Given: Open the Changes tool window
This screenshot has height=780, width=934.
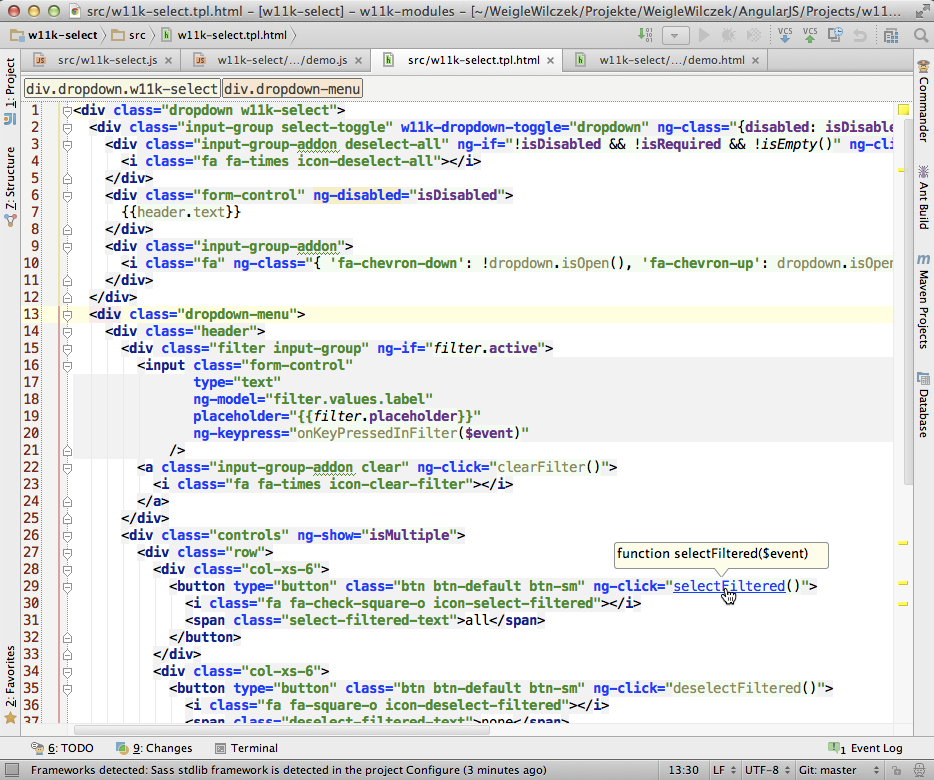Looking at the screenshot, I should [154, 748].
